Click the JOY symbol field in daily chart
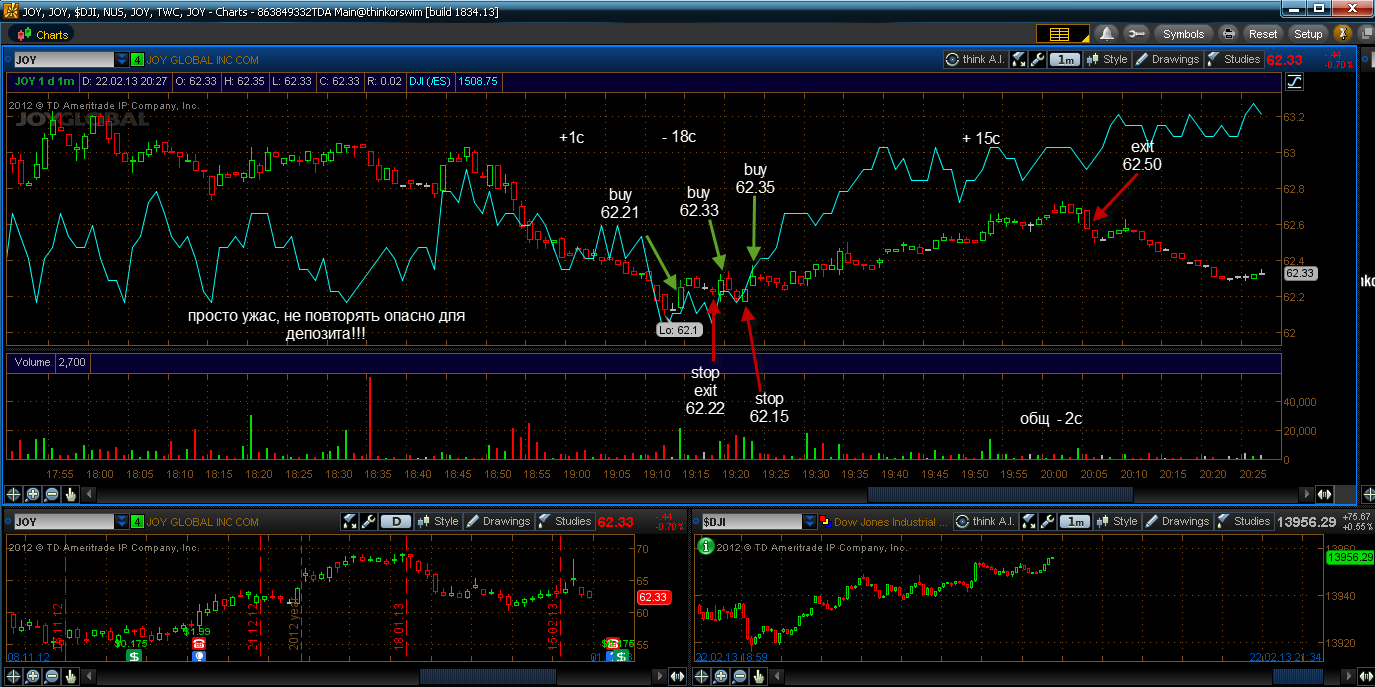Viewport: 1375px width, 687px height. coord(62,521)
